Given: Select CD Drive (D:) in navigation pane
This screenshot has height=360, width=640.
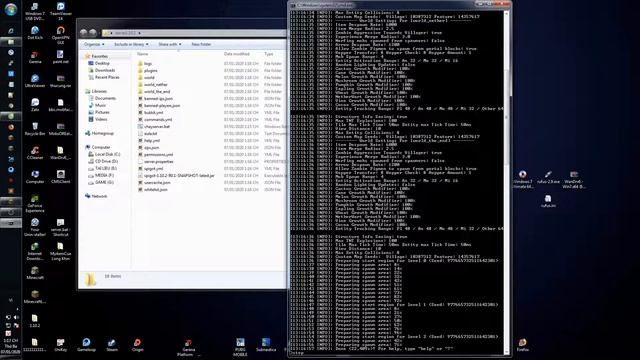Looking at the screenshot, I should [103, 161].
